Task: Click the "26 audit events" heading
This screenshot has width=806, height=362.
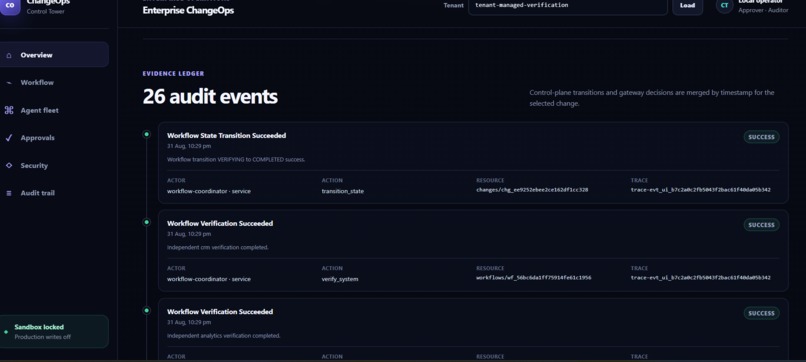Action: [210, 97]
